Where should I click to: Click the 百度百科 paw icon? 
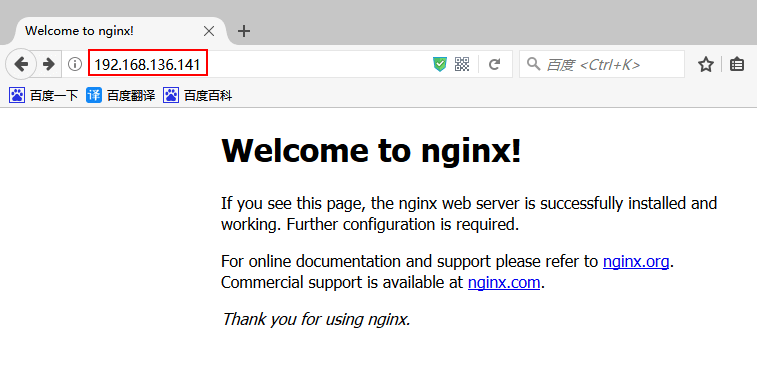coord(171,96)
